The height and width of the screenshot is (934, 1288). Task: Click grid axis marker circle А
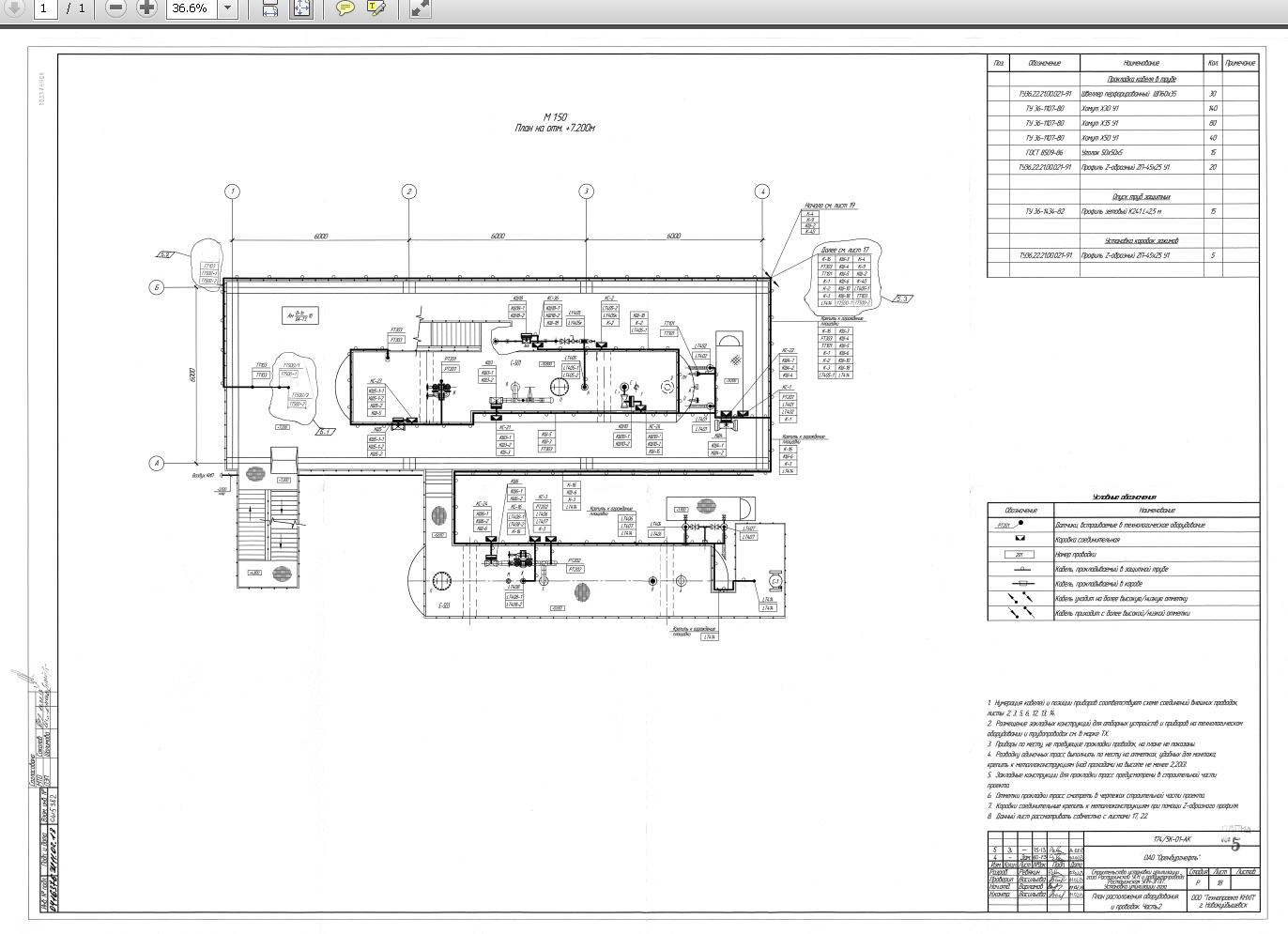pos(157,463)
